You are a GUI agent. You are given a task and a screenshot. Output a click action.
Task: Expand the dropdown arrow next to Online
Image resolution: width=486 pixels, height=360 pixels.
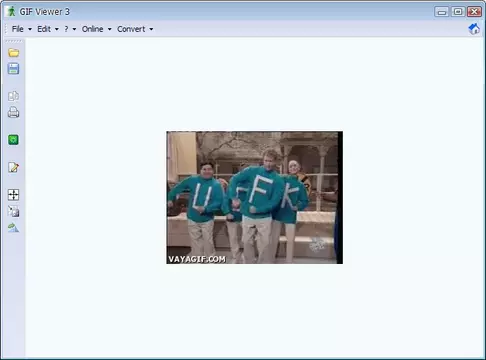[109, 29]
